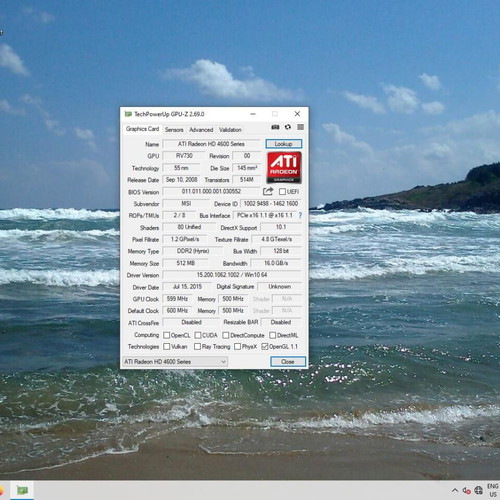Screen dimensions: 500x500
Task: Click the Close button at the bottom
Action: [288, 362]
